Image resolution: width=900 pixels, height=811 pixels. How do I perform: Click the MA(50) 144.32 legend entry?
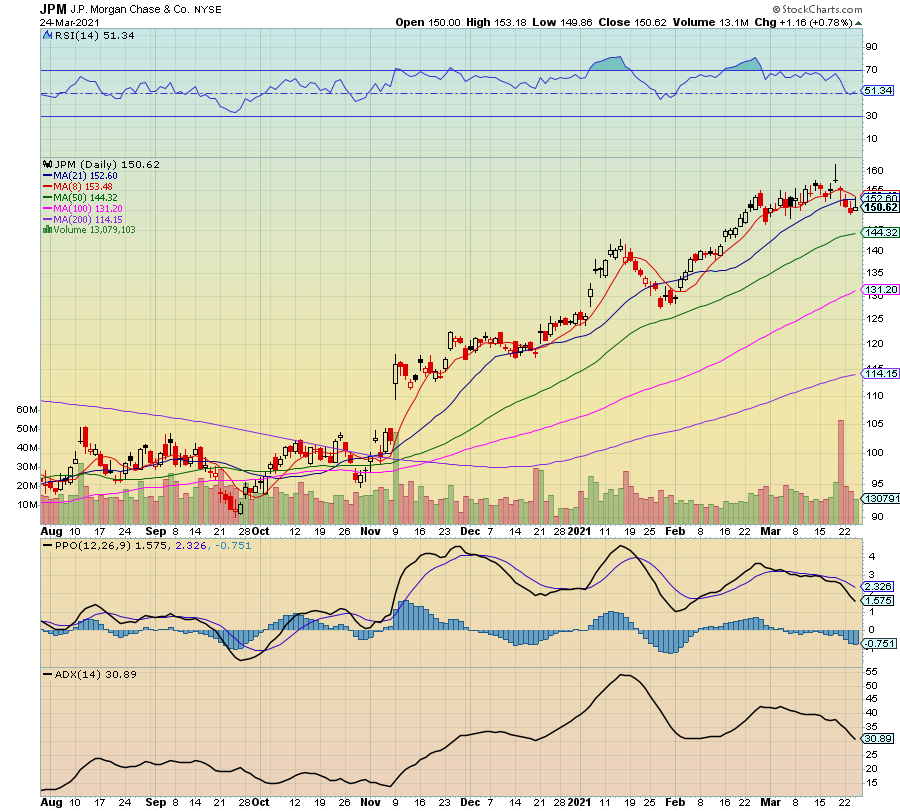pos(80,197)
